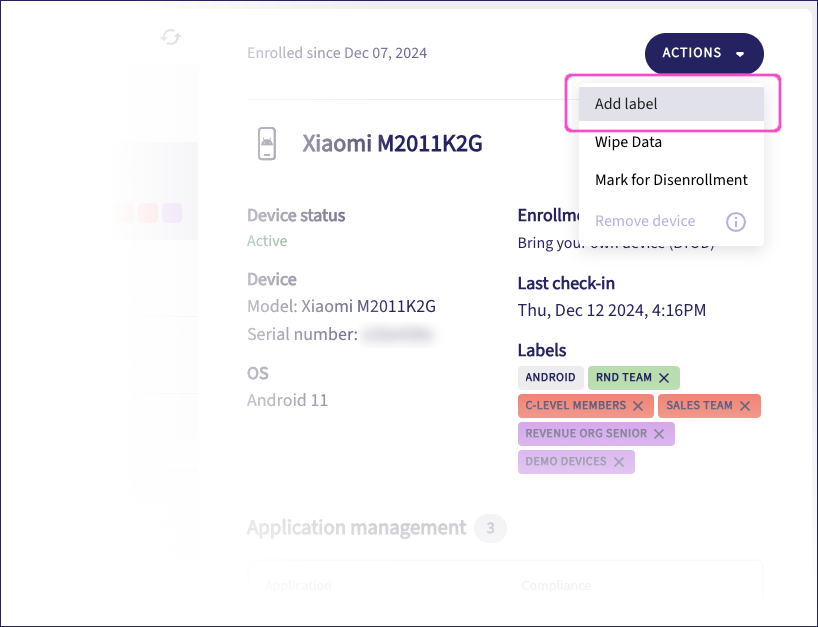The image size is (818, 627).
Task: Click the Android phone device icon
Action: pos(266,144)
